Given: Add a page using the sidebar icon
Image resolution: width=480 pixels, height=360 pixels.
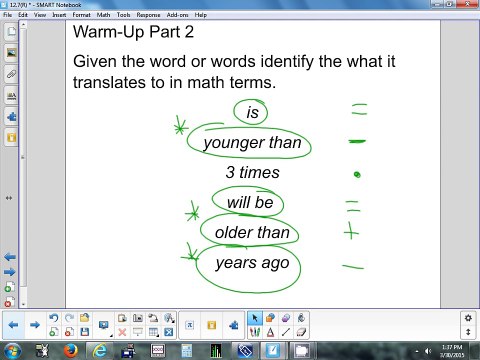Looking at the screenshot, I should point(10,287).
